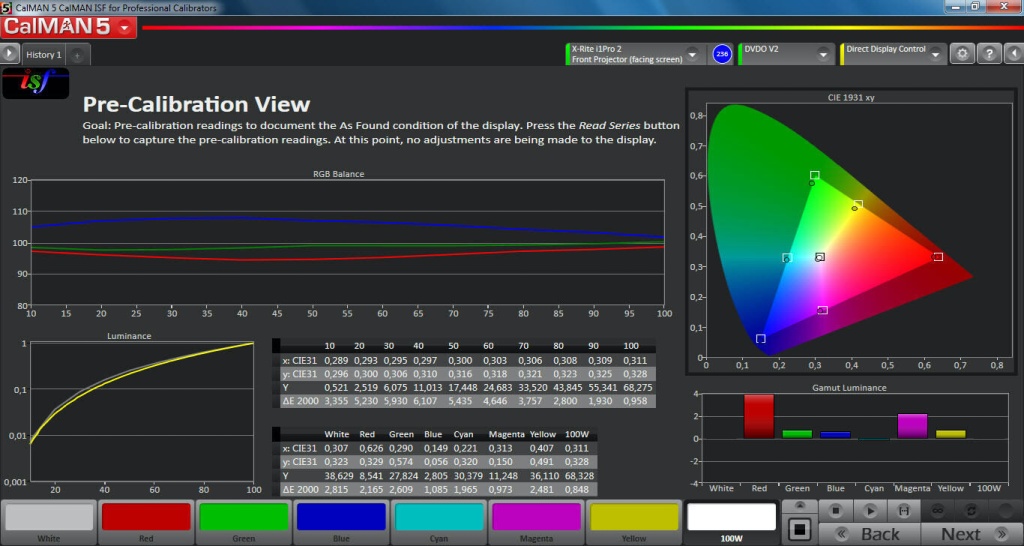Select the Green color patch

(244, 522)
